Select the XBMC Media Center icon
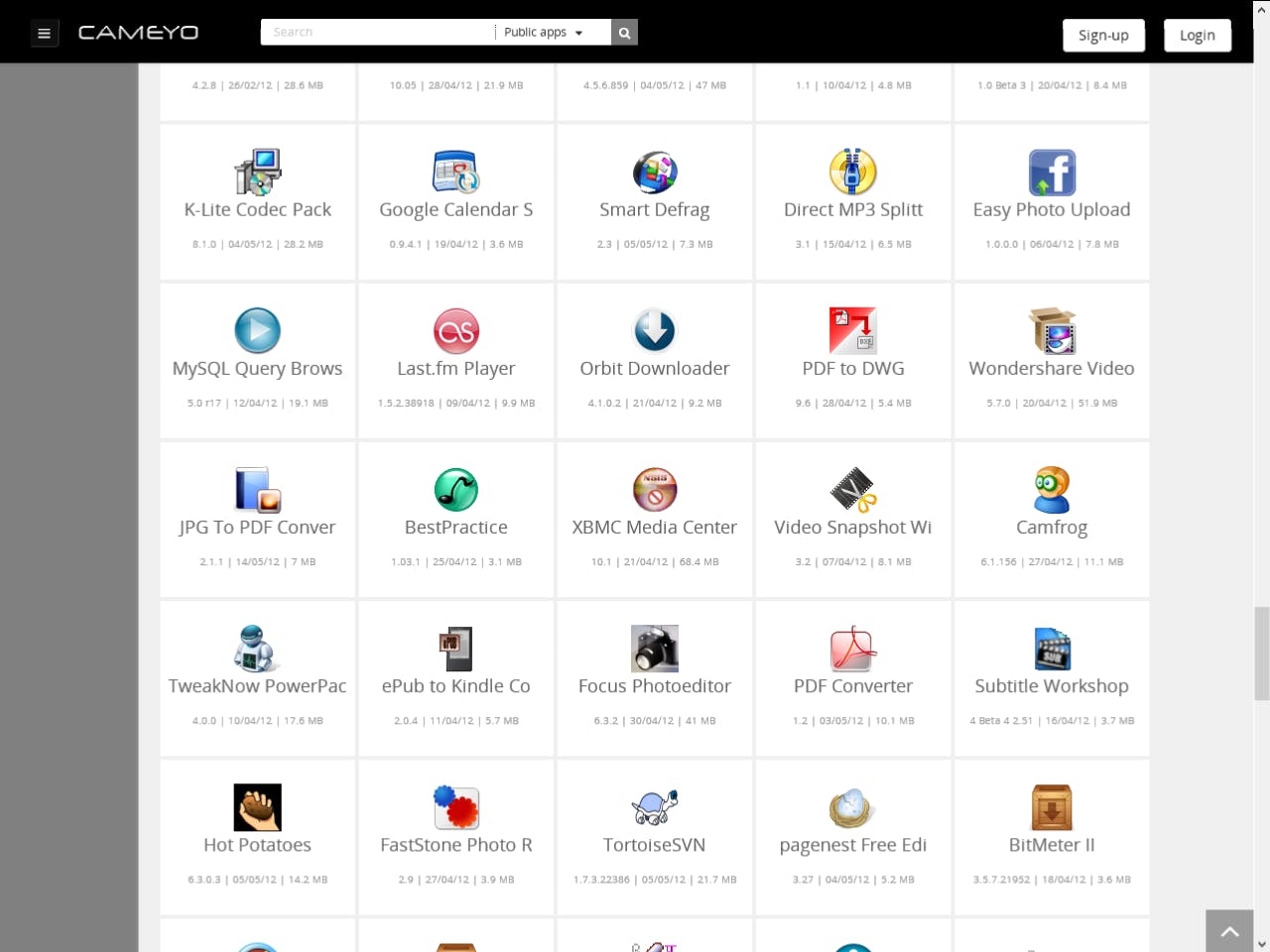The image size is (1270, 952). pos(655,490)
